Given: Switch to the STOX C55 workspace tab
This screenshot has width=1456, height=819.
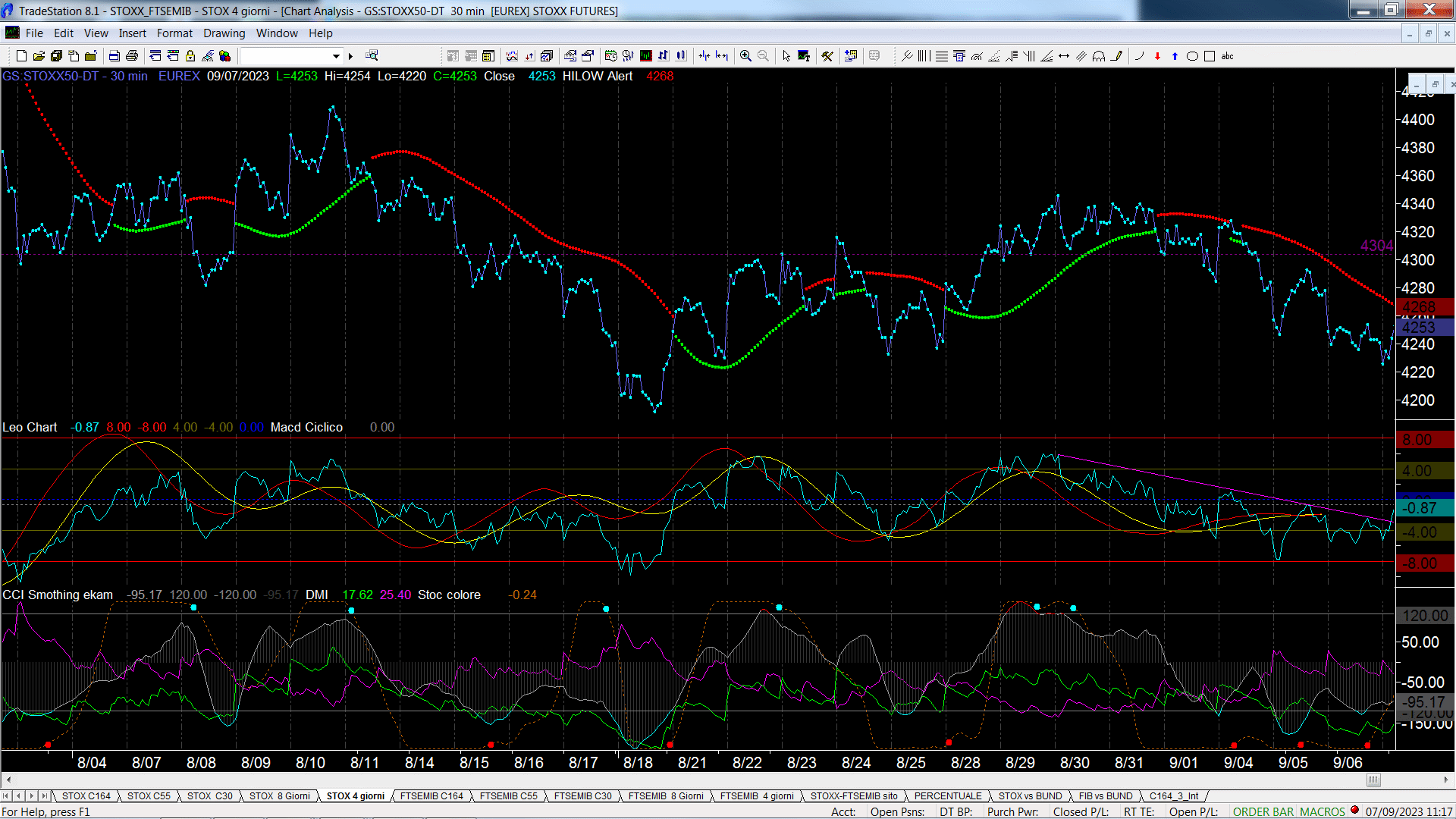Looking at the screenshot, I should coord(149,796).
